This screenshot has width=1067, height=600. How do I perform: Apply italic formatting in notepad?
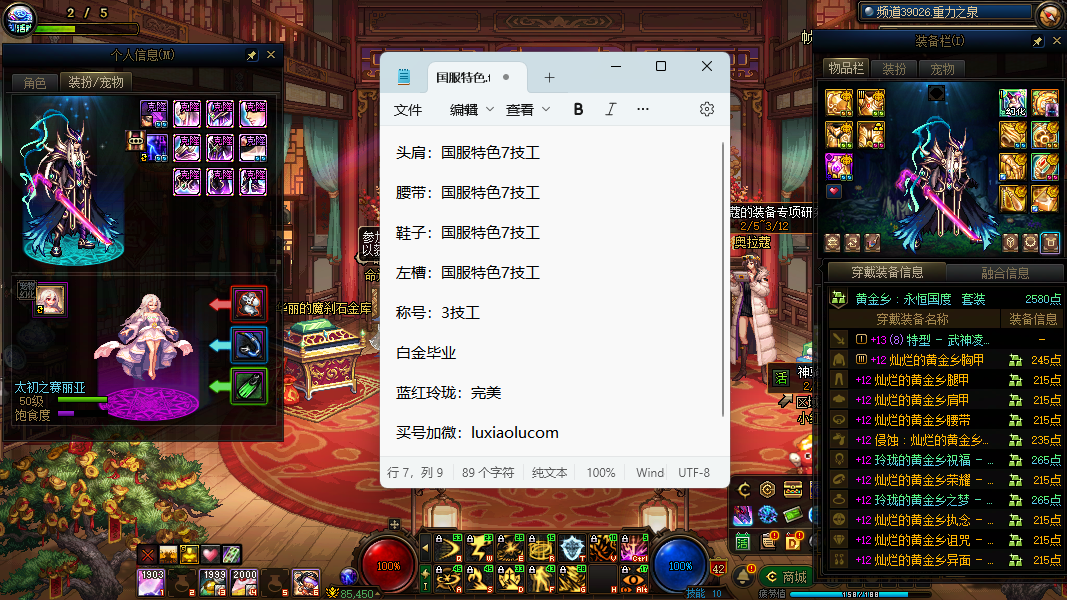pyautogui.click(x=610, y=109)
